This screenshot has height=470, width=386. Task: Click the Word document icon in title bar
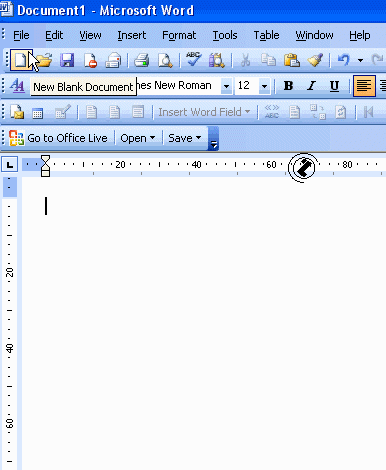pos(6,9)
